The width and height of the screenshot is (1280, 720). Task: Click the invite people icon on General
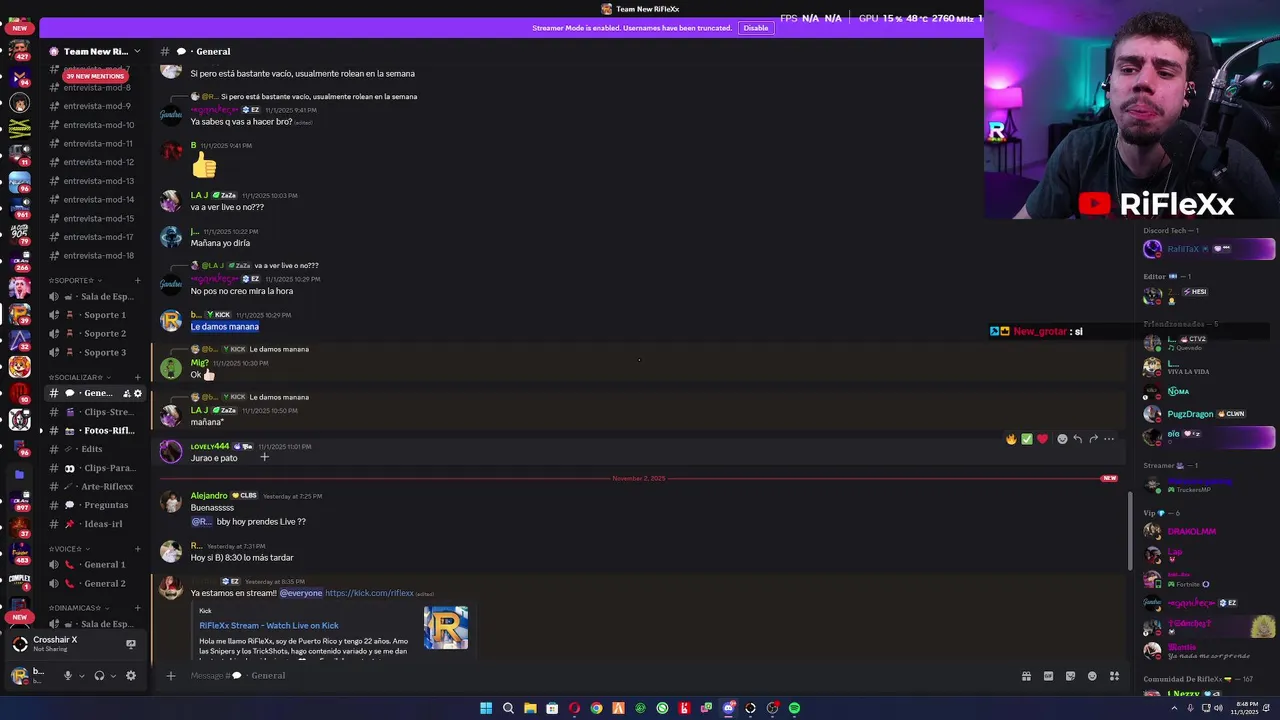coord(126,393)
